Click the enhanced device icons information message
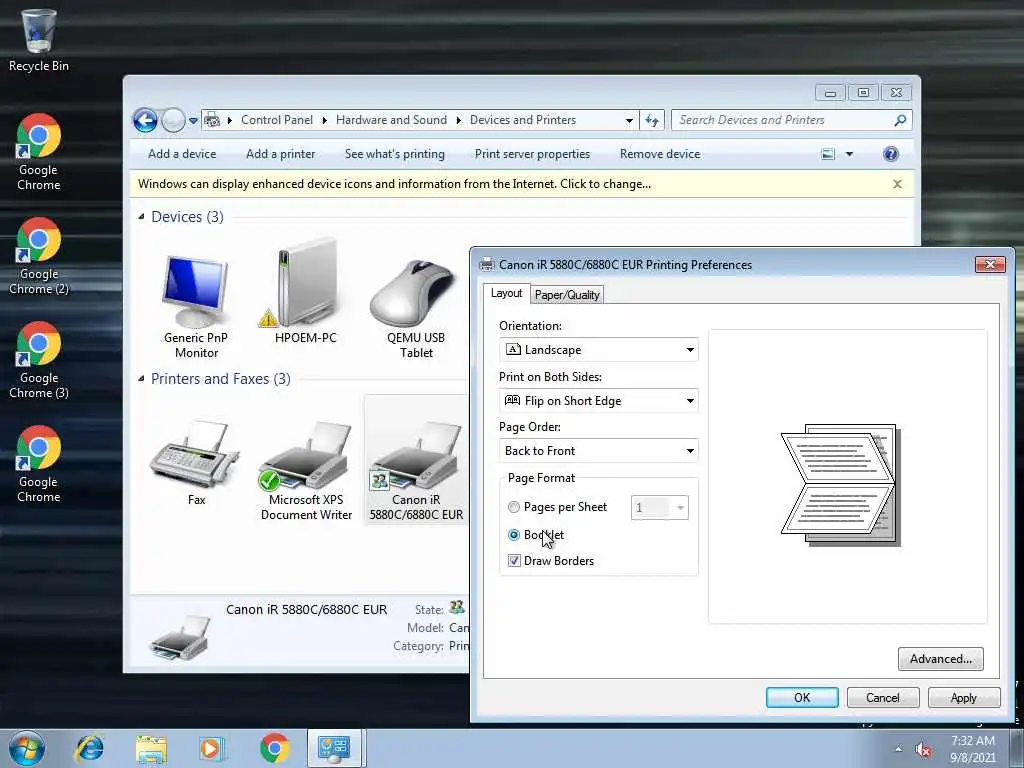The image size is (1024, 768). [x=394, y=184]
